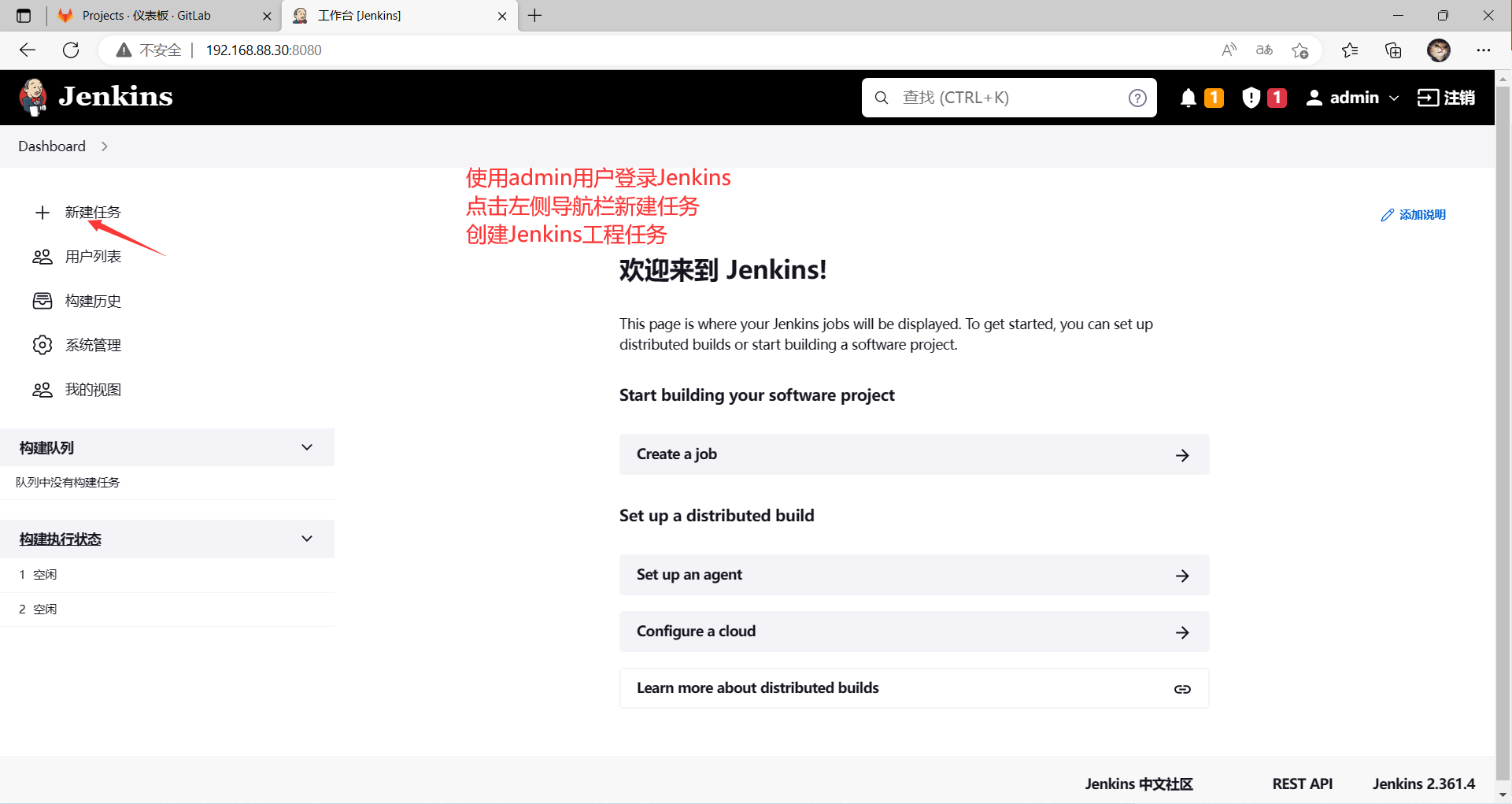Viewport: 1512px width, 804px height.
Task: Open the browser collections icon
Action: click(x=1393, y=50)
